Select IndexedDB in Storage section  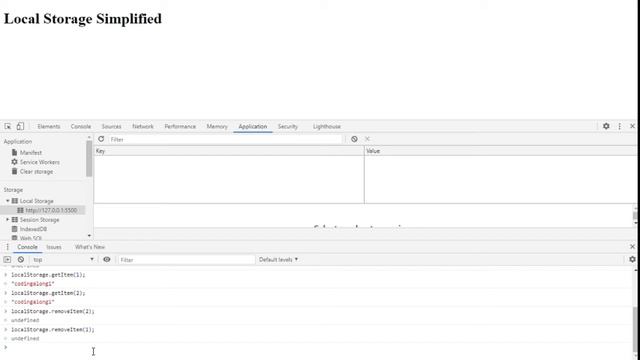pyautogui.click(x=33, y=229)
